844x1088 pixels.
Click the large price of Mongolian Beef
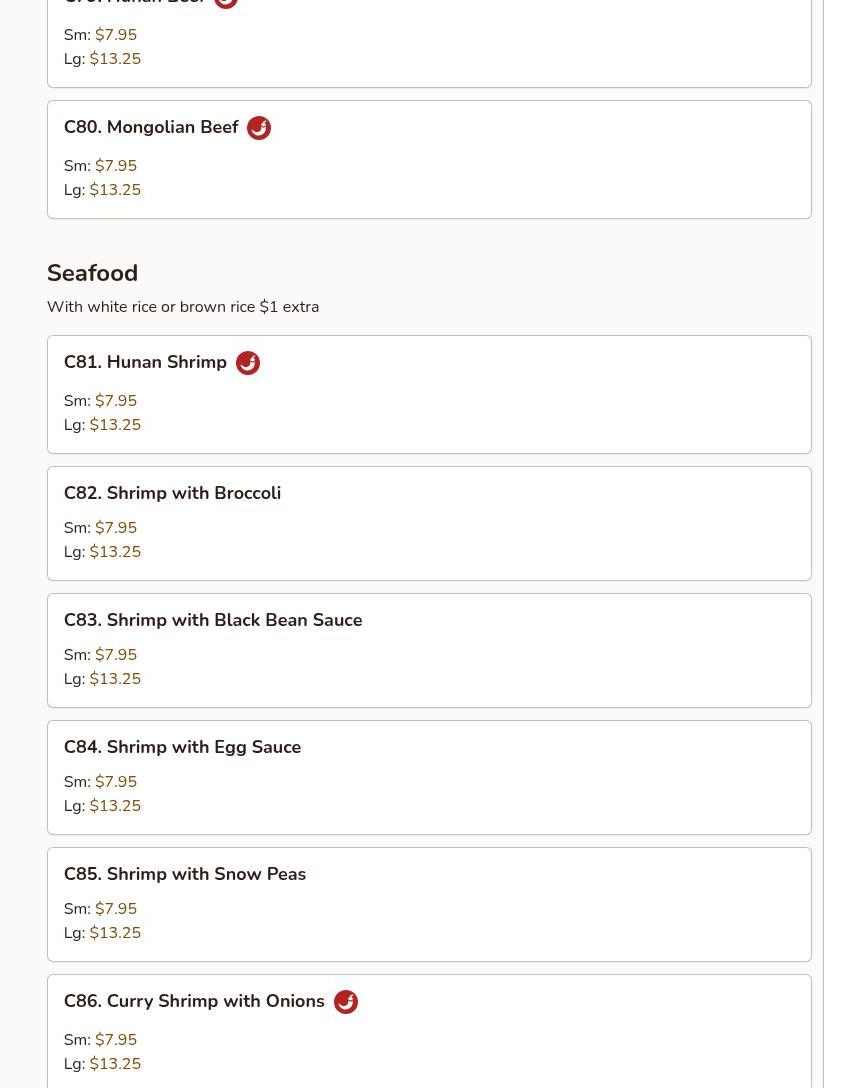click(115, 190)
